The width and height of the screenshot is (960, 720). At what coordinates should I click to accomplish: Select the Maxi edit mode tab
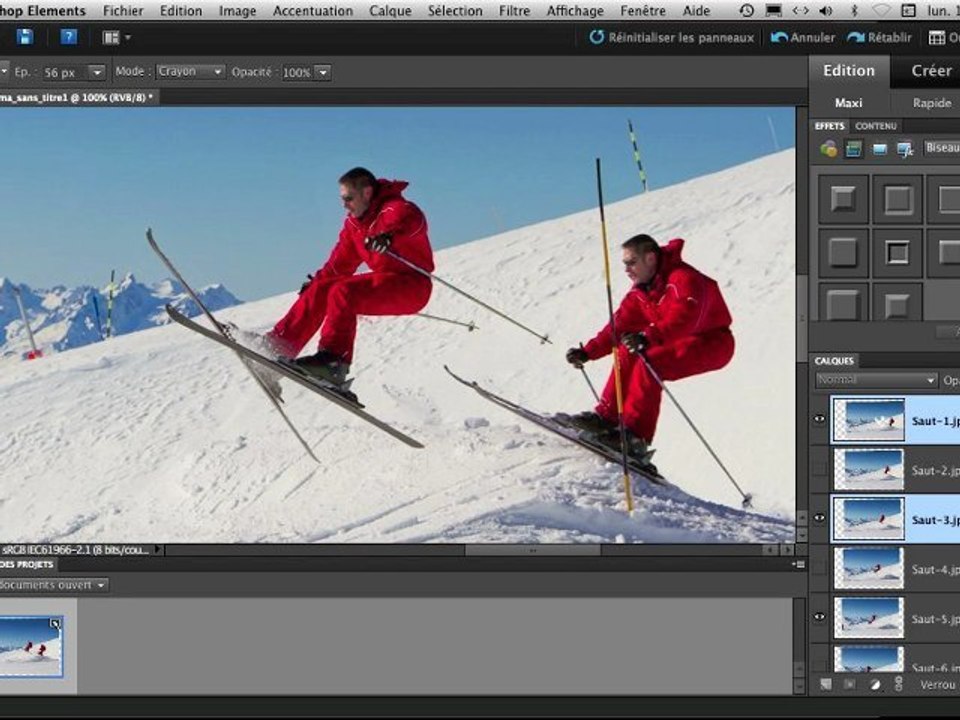tap(849, 103)
